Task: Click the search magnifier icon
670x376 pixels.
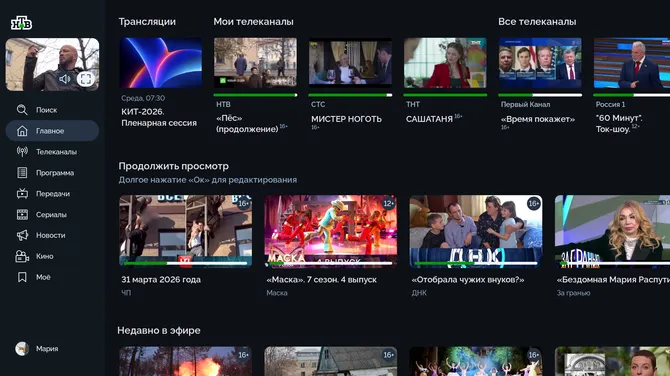Action: click(22, 110)
